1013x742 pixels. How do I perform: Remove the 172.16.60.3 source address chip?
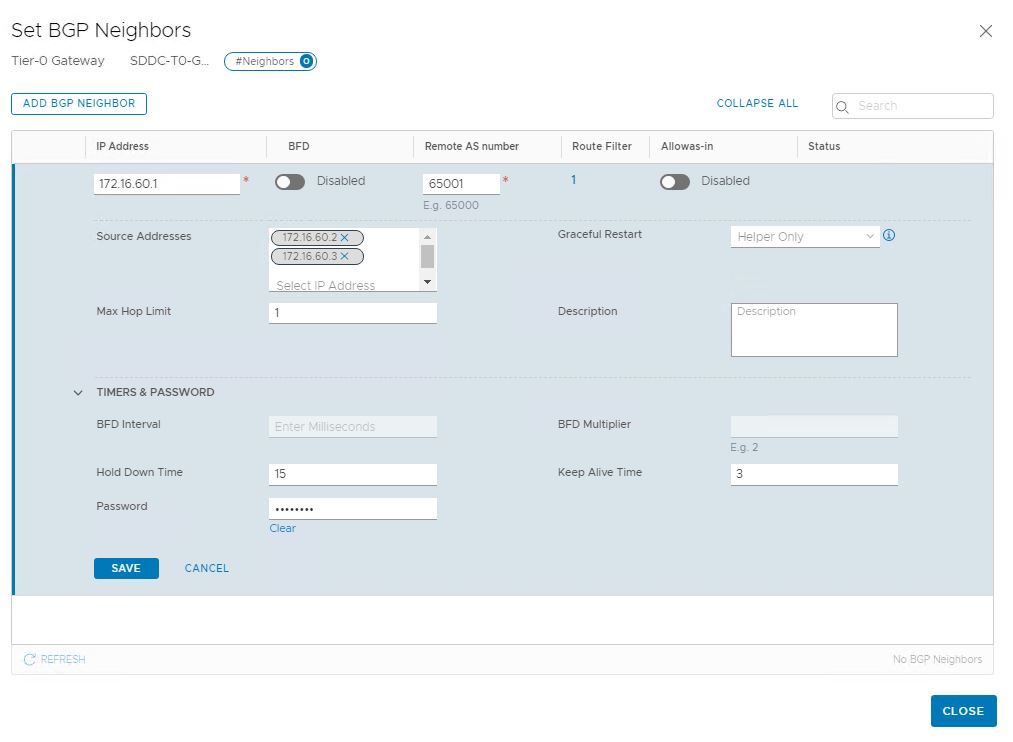click(344, 257)
